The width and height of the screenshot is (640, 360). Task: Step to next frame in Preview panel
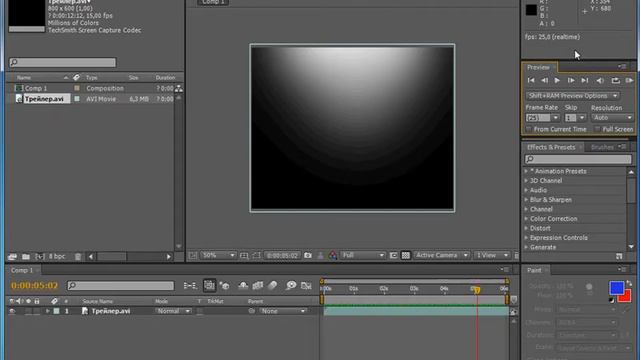(x=571, y=80)
